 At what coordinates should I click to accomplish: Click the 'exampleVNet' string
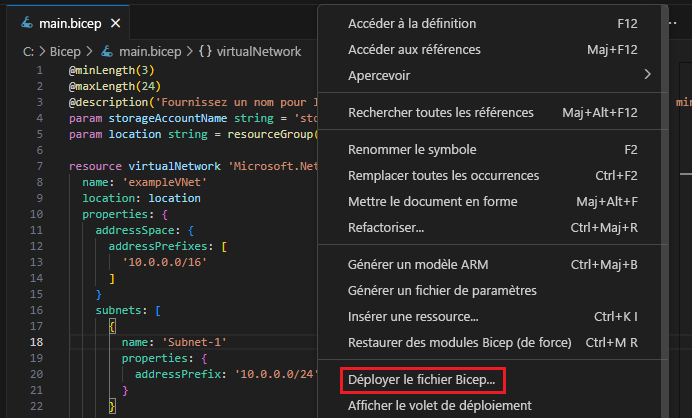click(165, 182)
